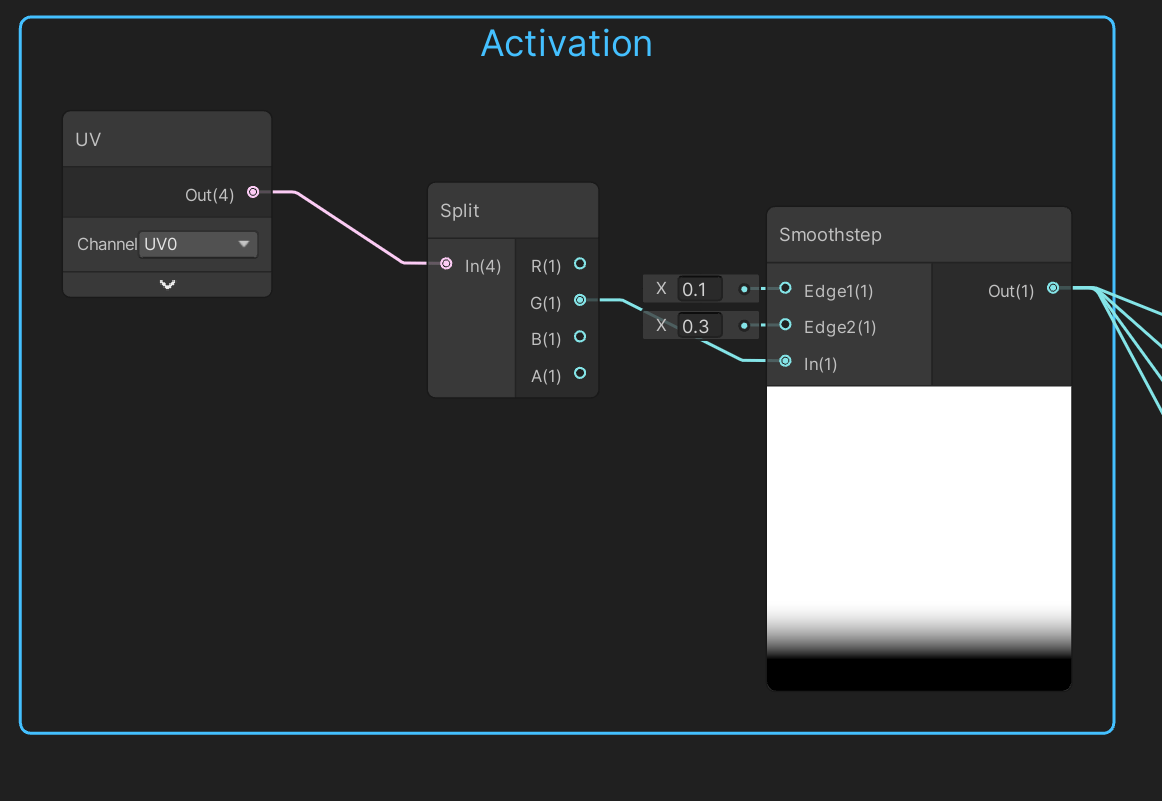Select the UV node title

tap(88, 139)
